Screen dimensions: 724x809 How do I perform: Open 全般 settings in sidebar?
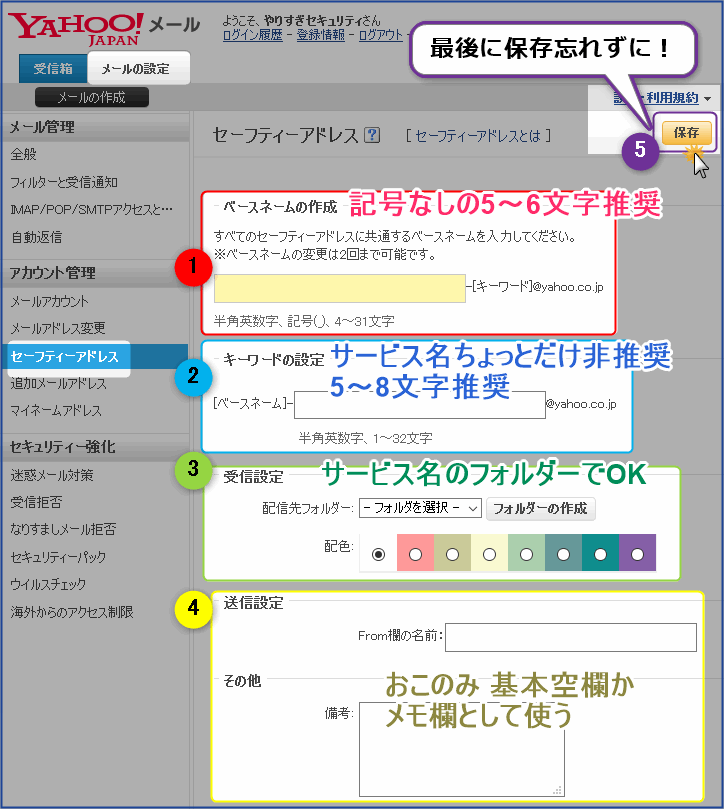tap(24, 154)
